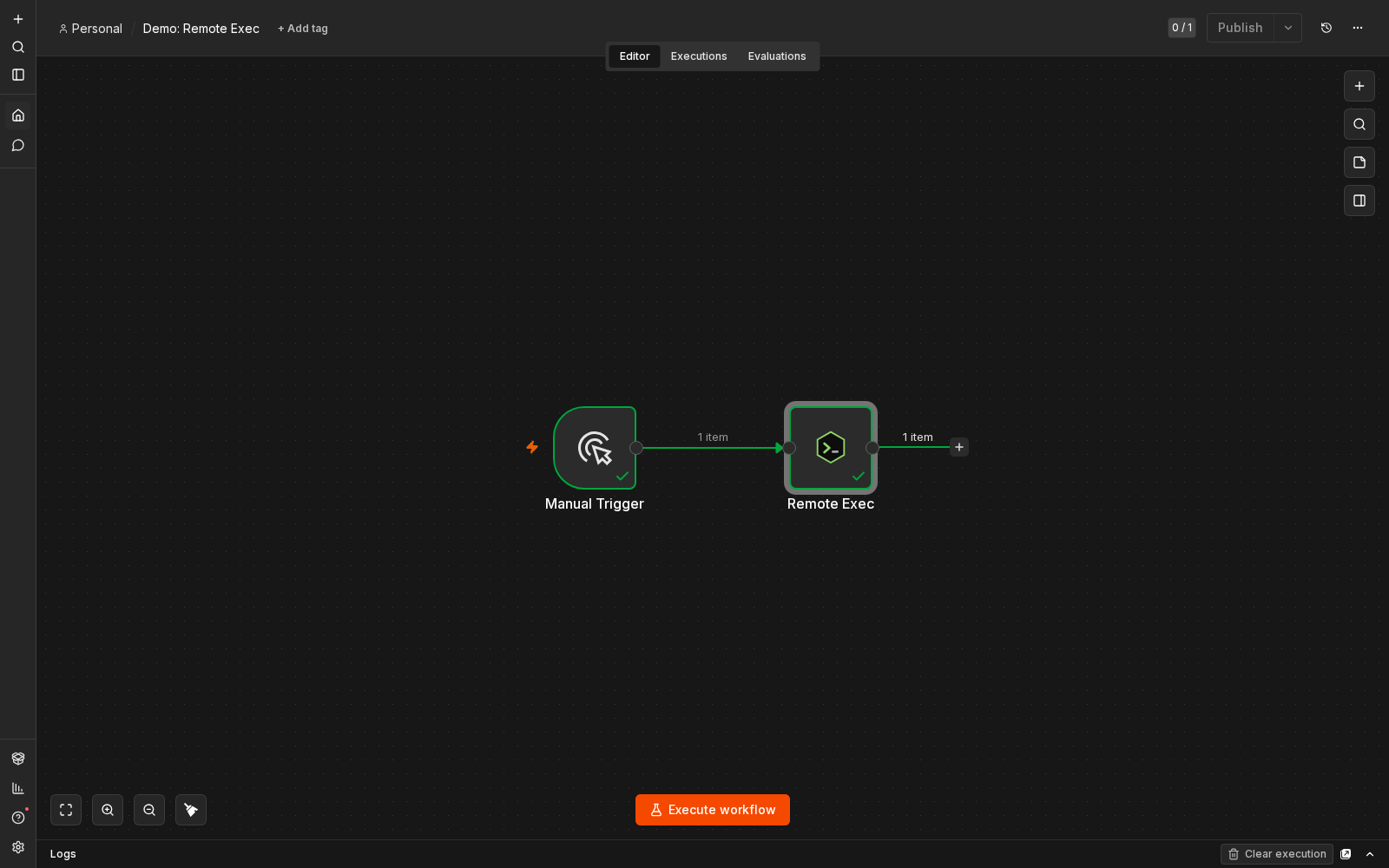Click the Logs panel title
Image resolution: width=1389 pixels, height=868 pixels.
point(63,854)
